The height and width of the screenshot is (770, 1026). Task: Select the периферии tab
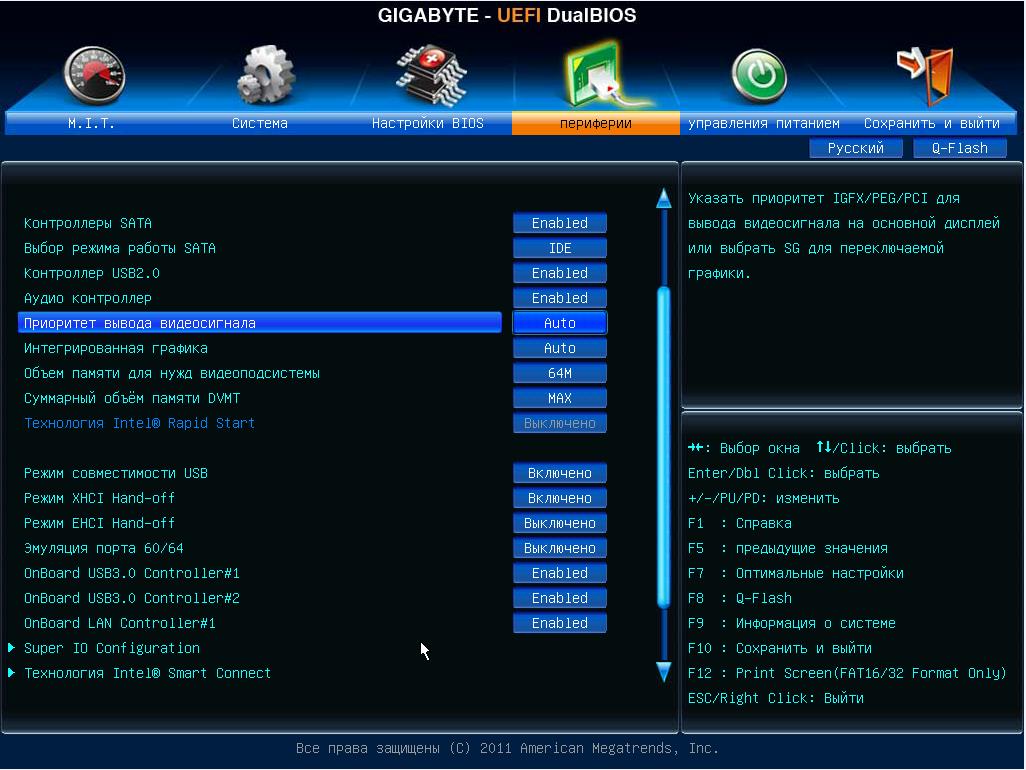595,123
